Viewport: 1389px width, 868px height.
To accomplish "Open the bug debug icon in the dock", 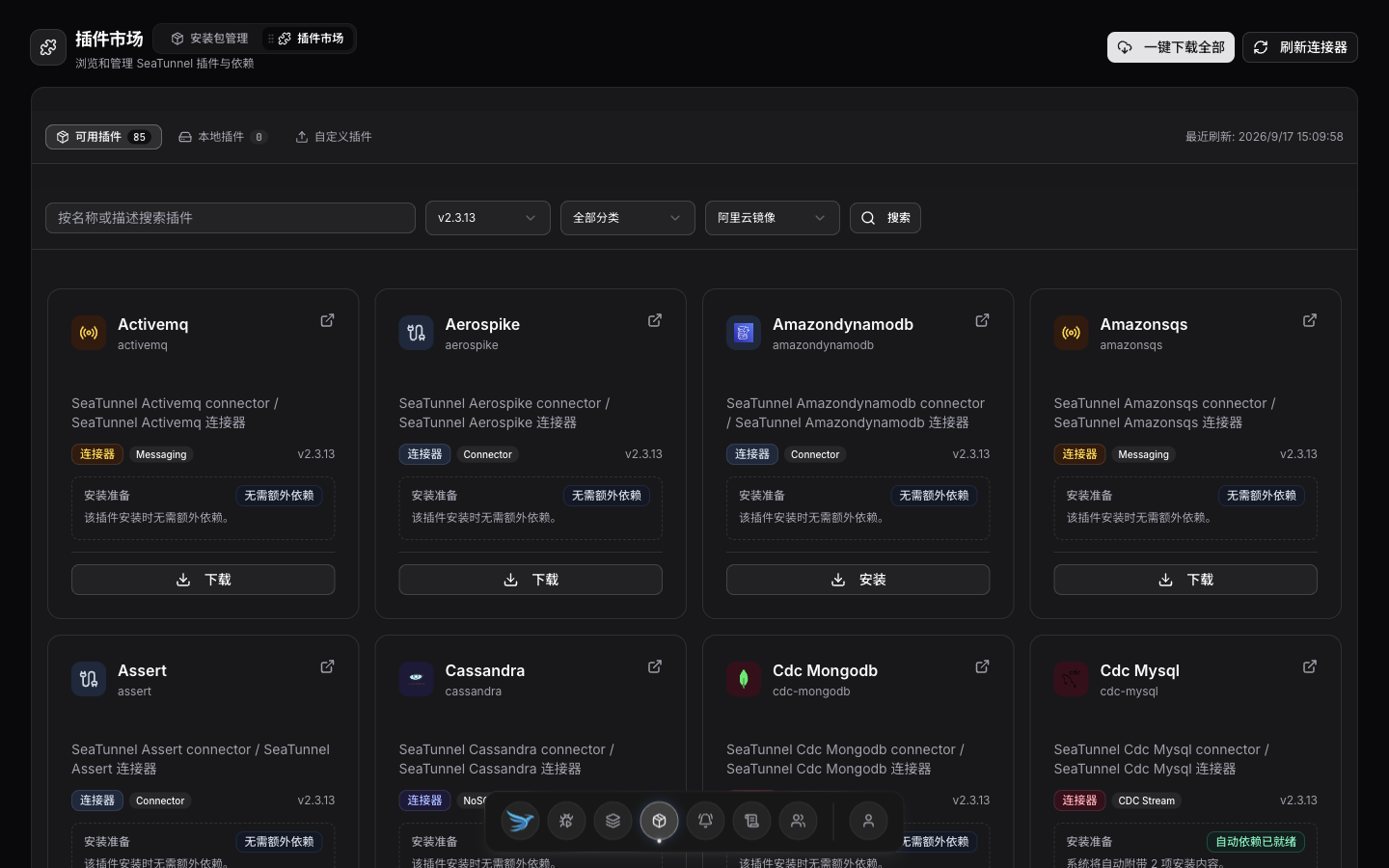I will point(567,821).
